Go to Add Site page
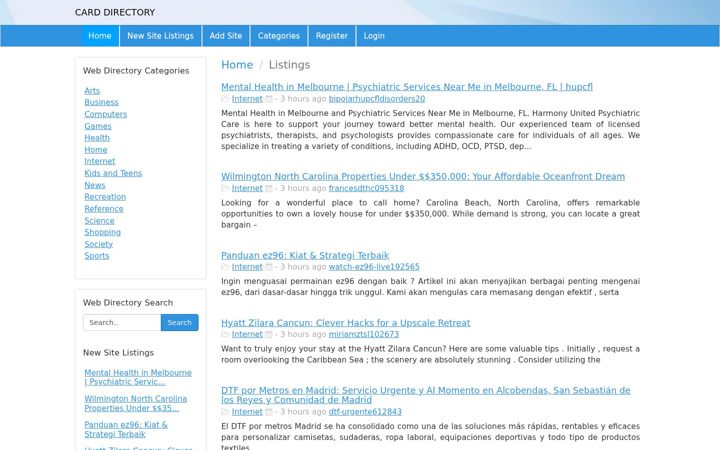720x450 pixels. click(225, 36)
